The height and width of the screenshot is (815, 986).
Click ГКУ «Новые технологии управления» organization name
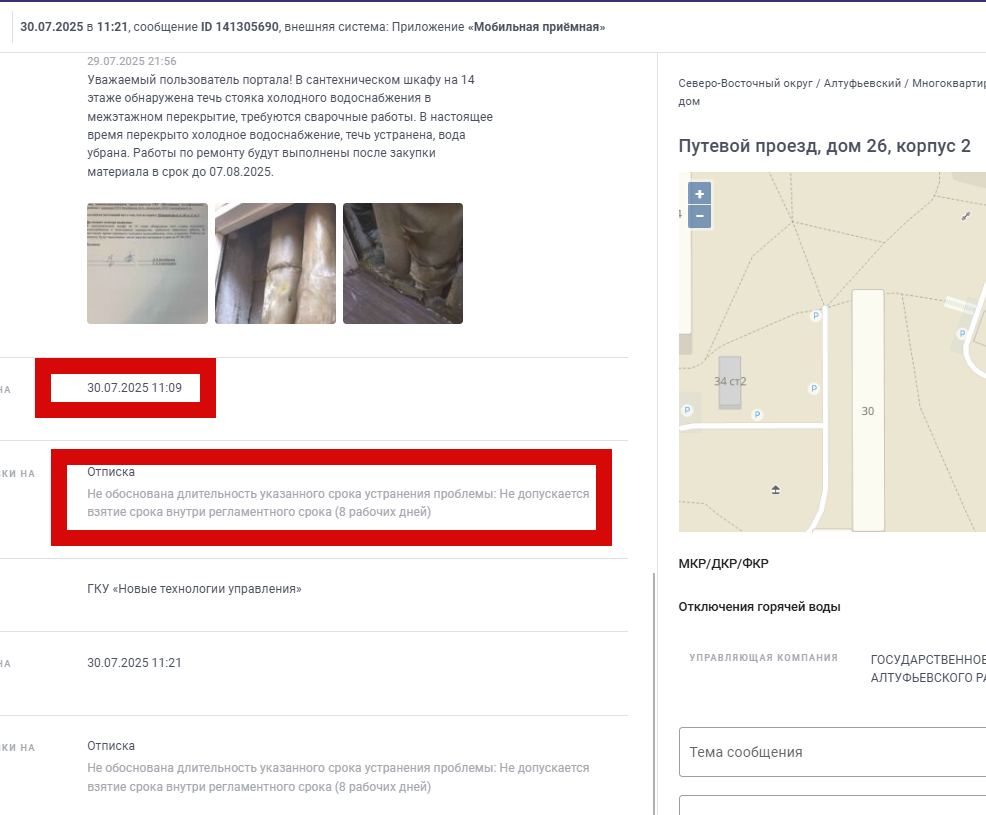tap(194, 589)
